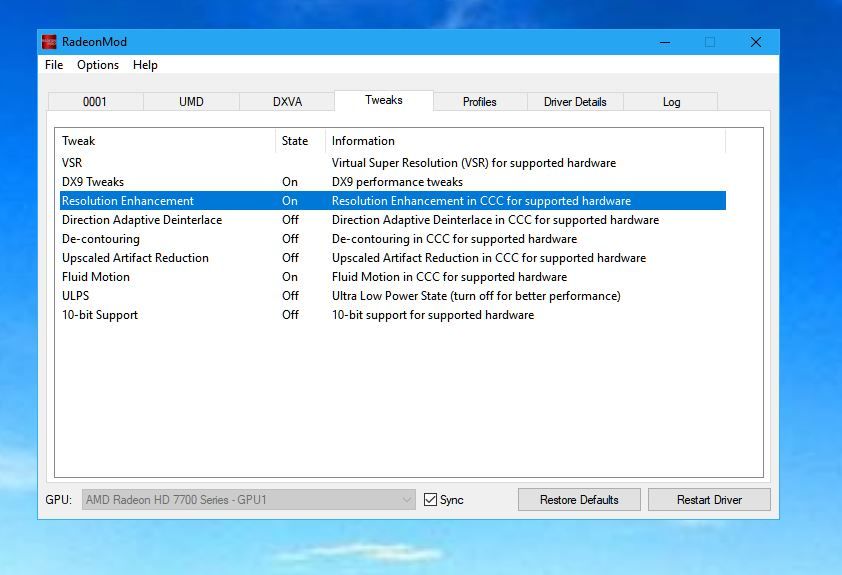Click the Restore Defaults button
842x575 pixels.
point(579,500)
